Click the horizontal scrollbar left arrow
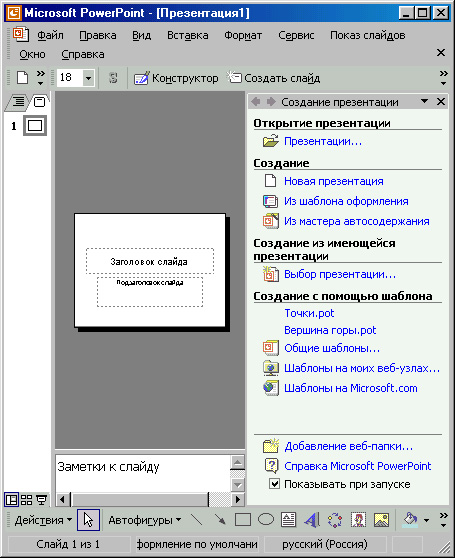Image resolution: width=455 pixels, height=558 pixels. pos(62,499)
